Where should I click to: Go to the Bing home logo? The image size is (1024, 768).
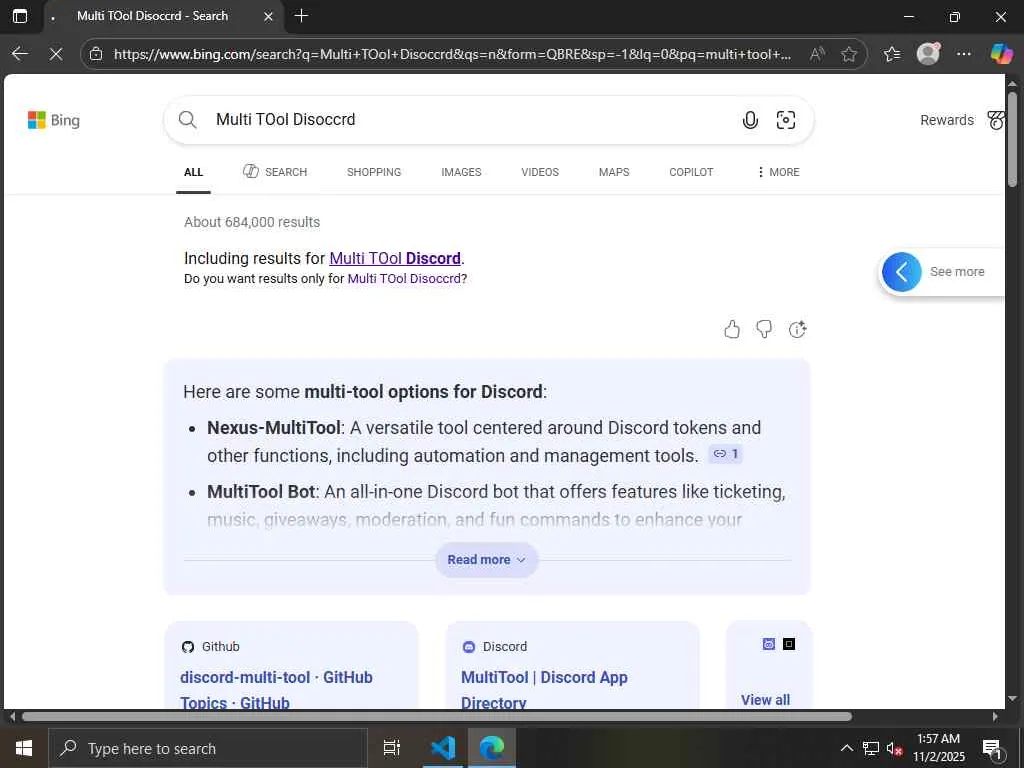[x=54, y=120]
